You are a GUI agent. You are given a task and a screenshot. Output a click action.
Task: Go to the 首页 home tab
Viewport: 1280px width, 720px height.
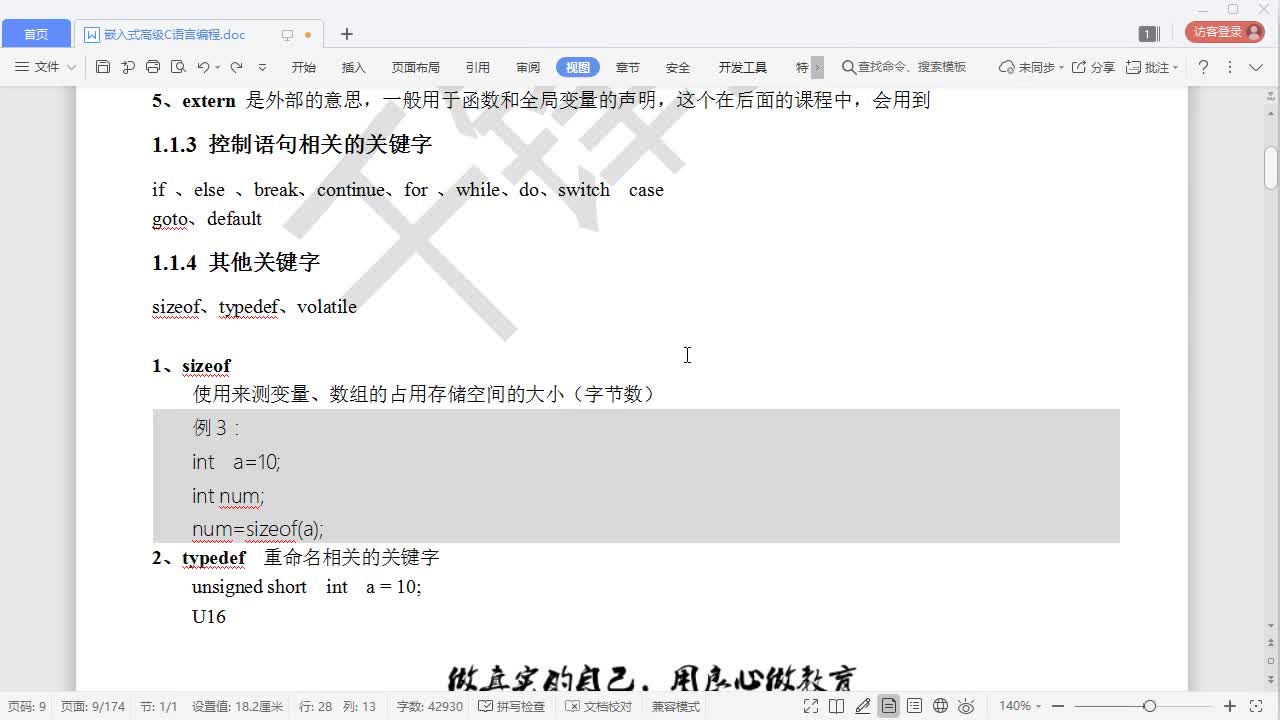(36, 34)
